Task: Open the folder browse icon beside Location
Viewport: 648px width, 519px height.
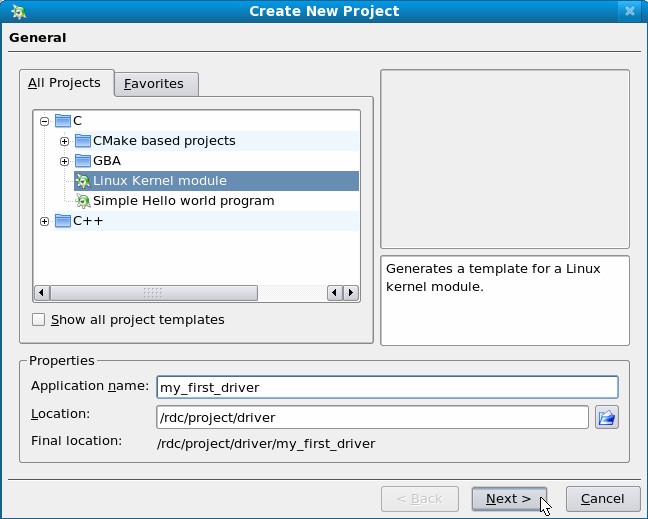Action: tap(606, 417)
